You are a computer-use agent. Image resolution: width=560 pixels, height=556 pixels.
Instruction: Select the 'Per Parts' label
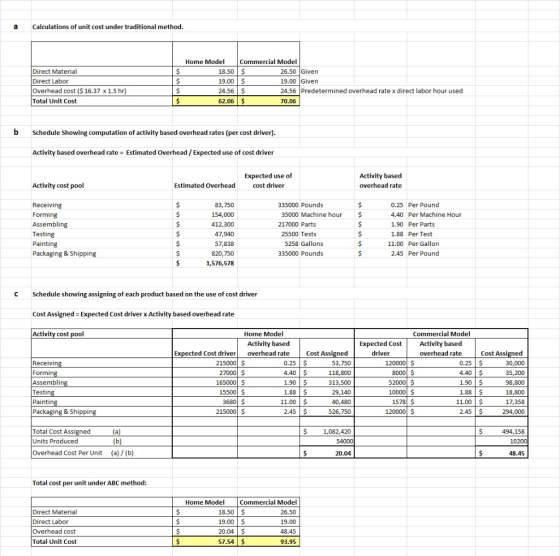coord(421,224)
